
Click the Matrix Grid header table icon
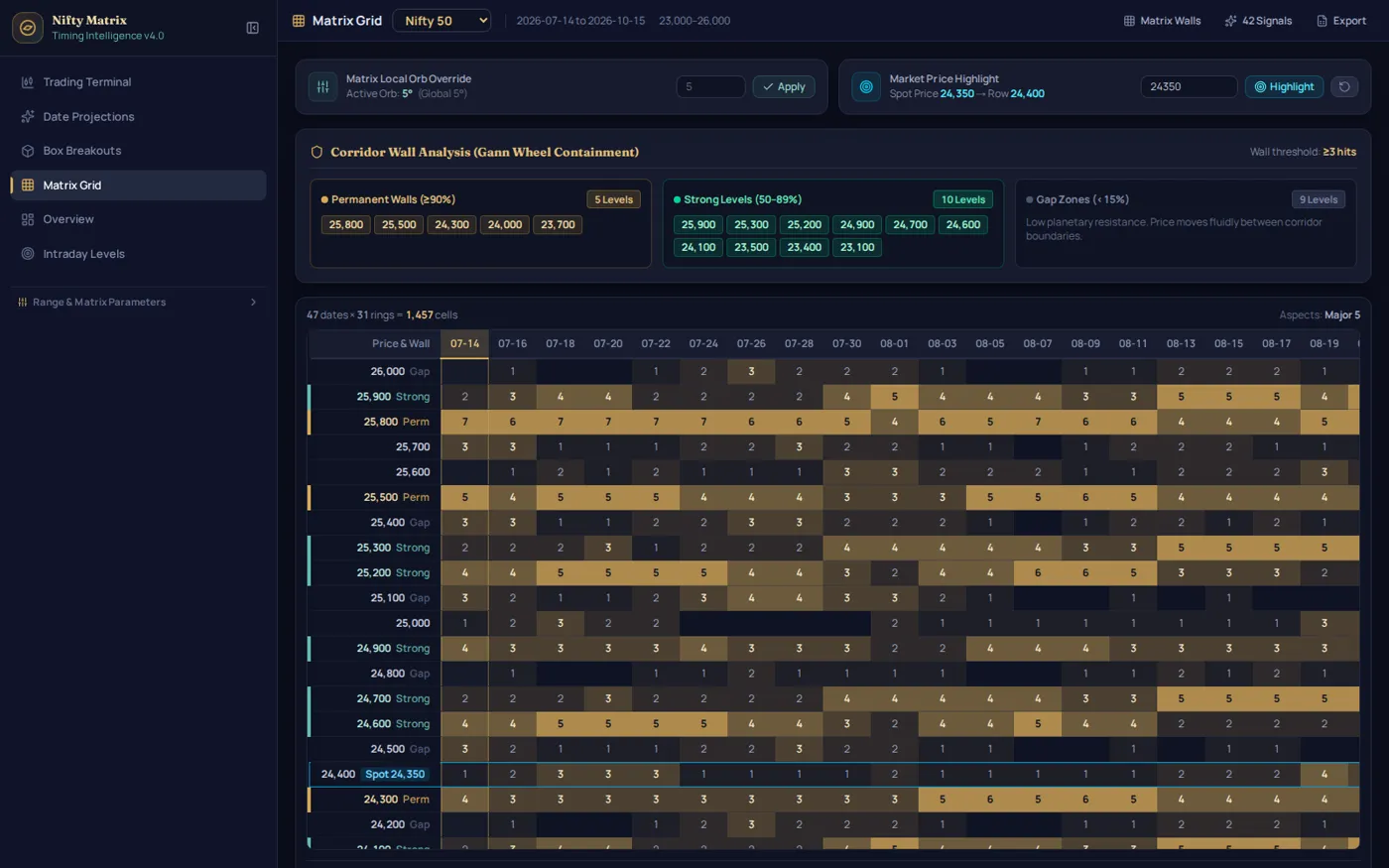click(298, 21)
